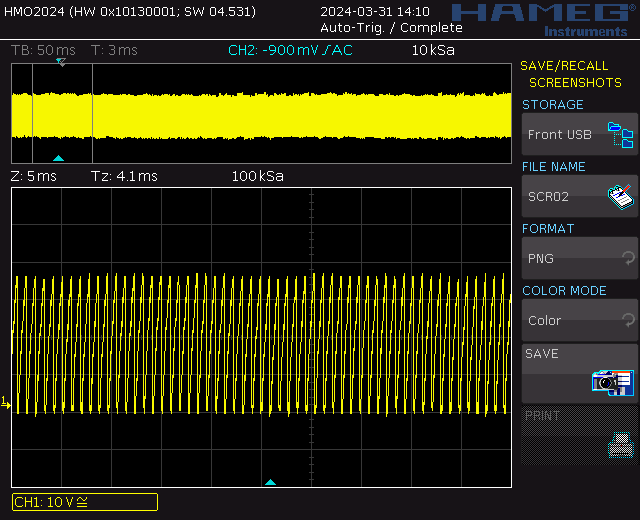
Task: Select the PNG format option
Action: point(580,258)
